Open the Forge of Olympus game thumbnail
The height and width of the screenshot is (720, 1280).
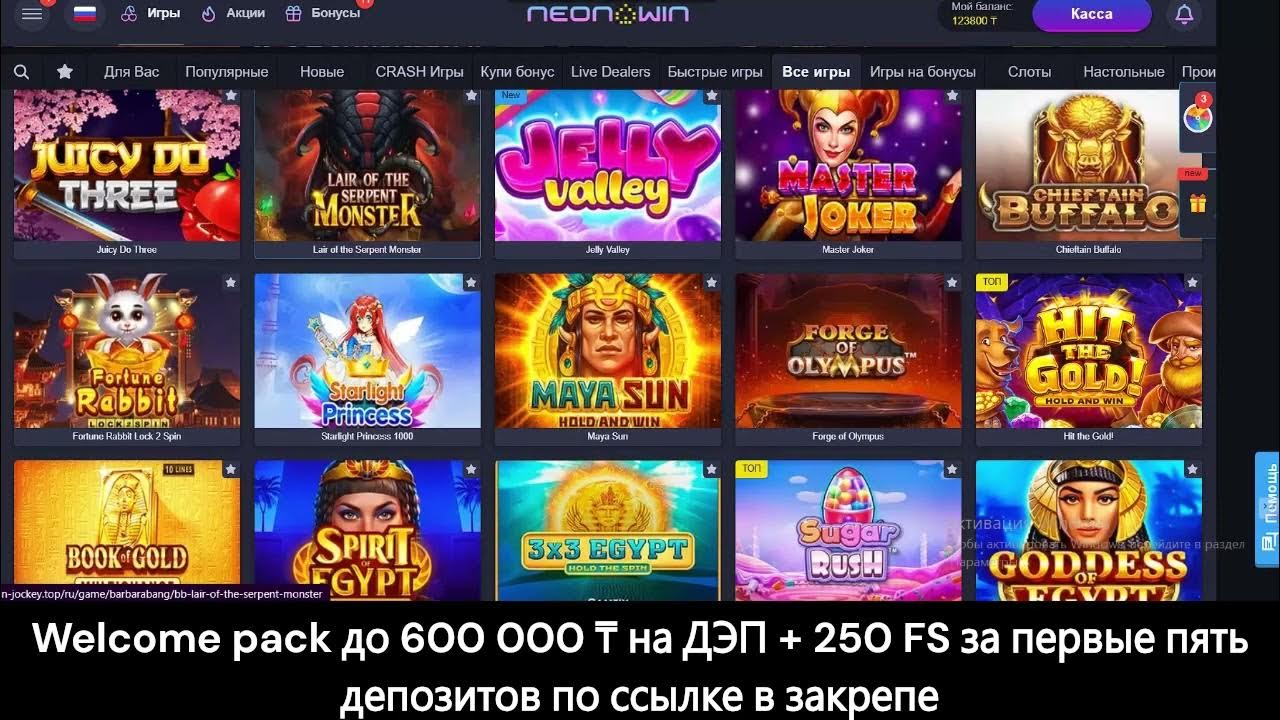[848, 351]
